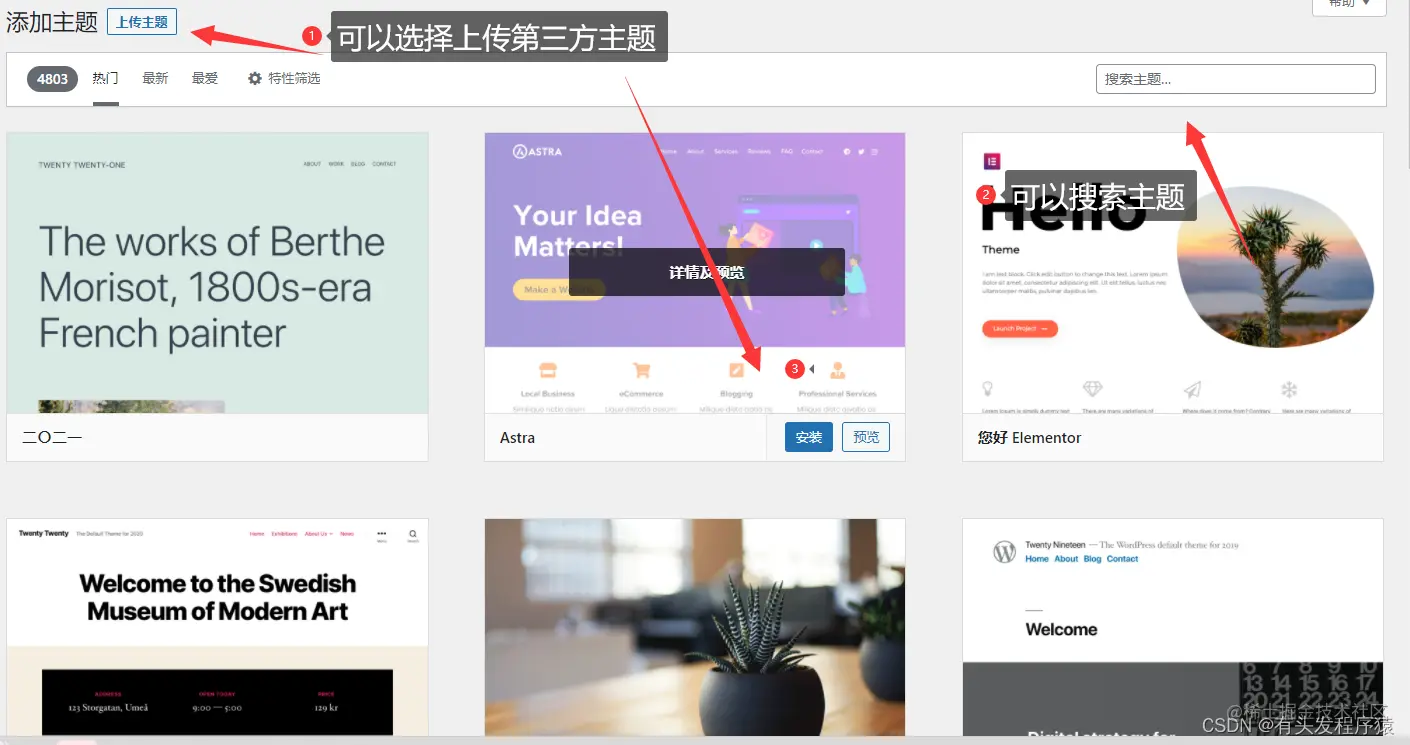The height and width of the screenshot is (745, 1410).
Task: Click the Elementor logo icon in Hello preview
Action: click(x=993, y=161)
